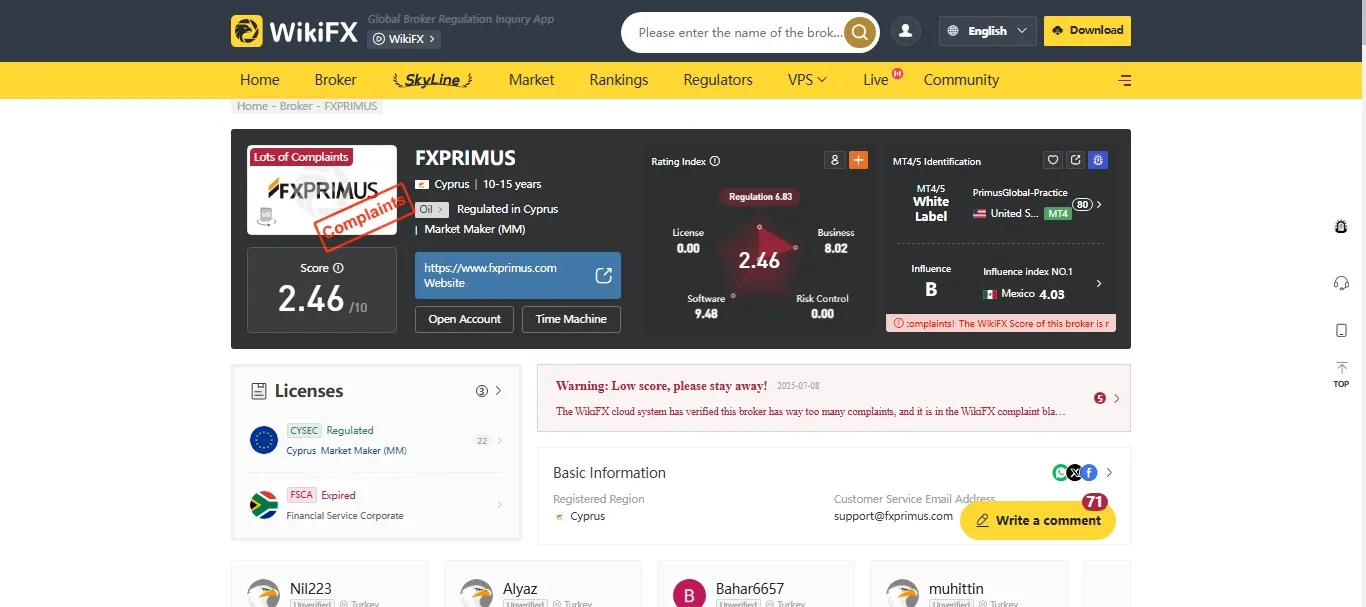Click the external link icon on website button
This screenshot has height=607, width=1366.
[603, 276]
